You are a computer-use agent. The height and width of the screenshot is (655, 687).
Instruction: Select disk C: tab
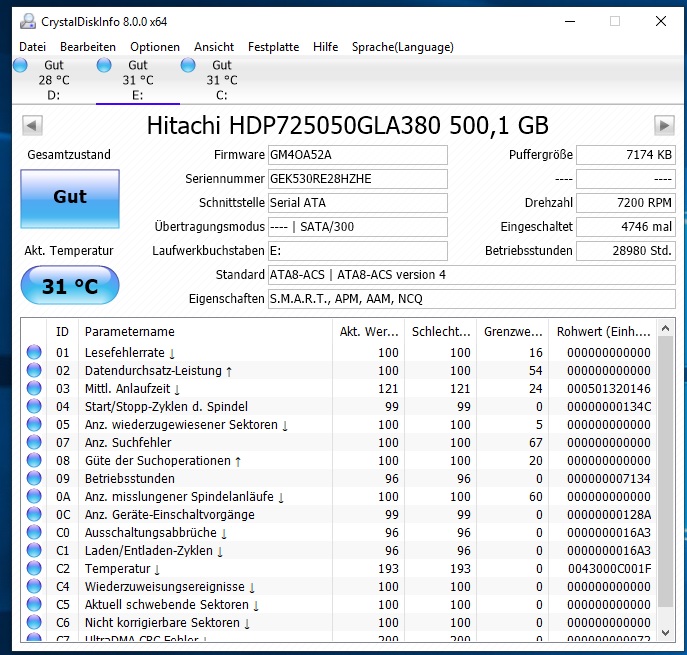click(x=222, y=80)
